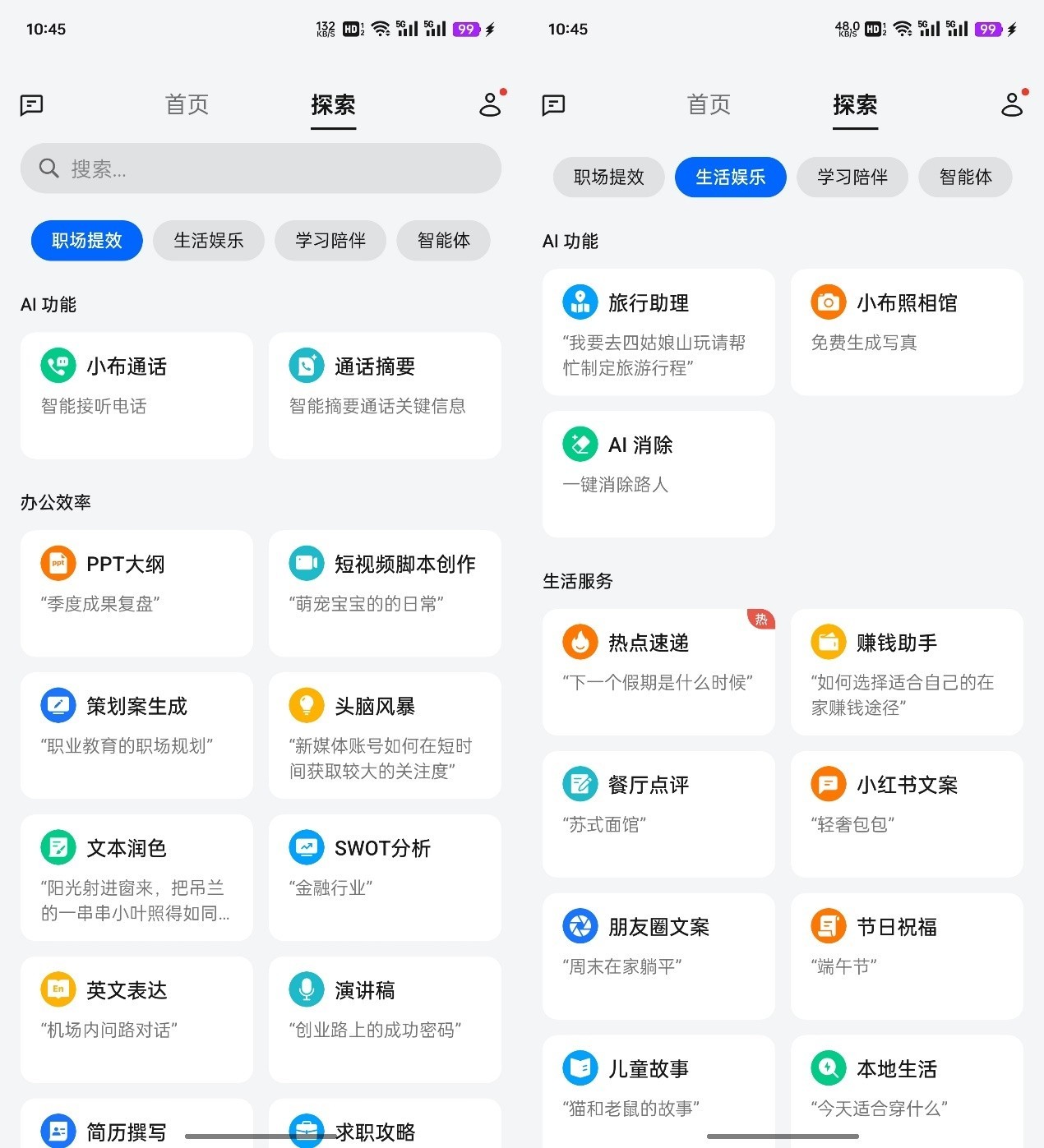1044x1148 pixels.
Task: Open PPT大纲 via its orange icon
Action: click(57, 564)
